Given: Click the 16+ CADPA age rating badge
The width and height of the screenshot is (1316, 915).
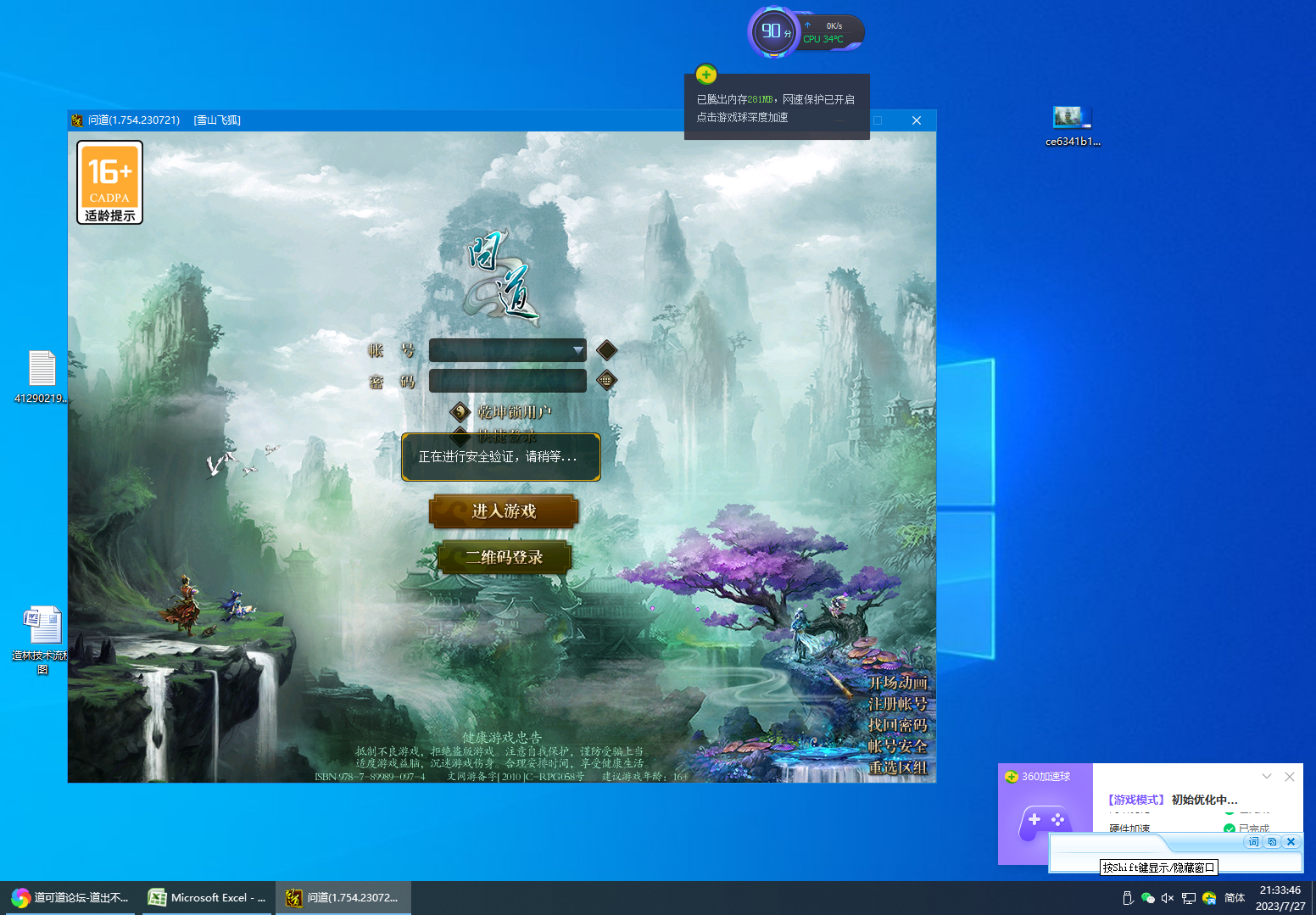Looking at the screenshot, I should pos(109,182).
